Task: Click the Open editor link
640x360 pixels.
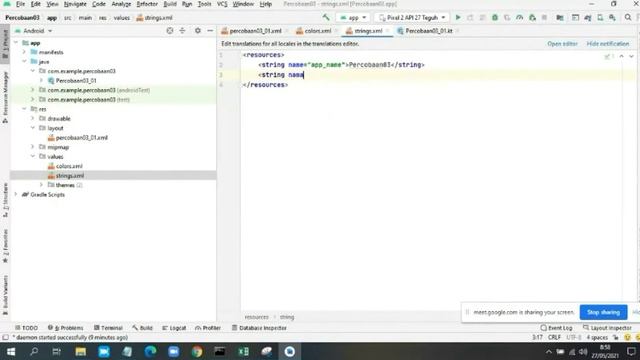Action: [x=562, y=44]
